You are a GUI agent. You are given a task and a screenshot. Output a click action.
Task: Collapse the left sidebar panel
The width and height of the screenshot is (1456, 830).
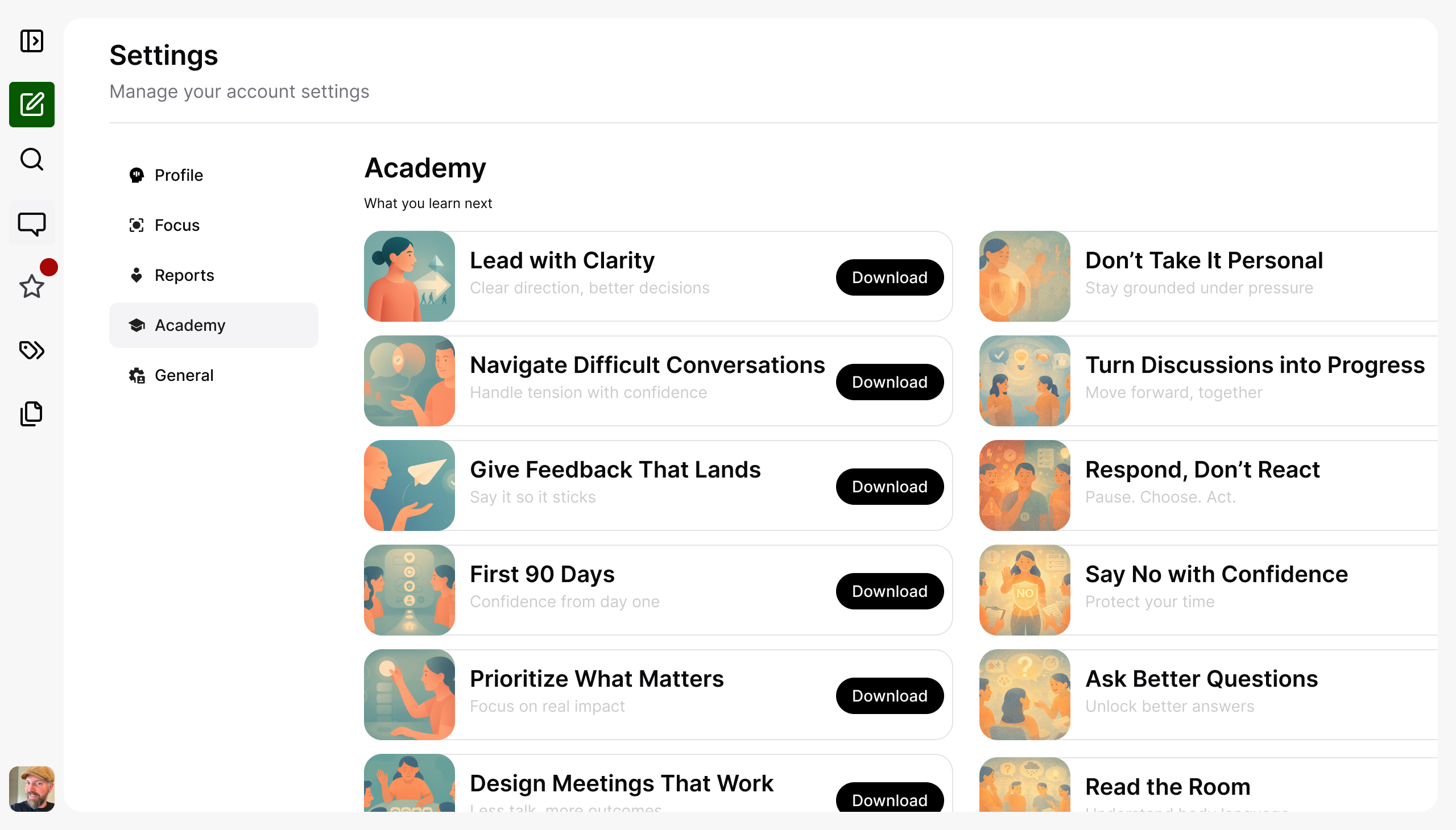(31, 40)
